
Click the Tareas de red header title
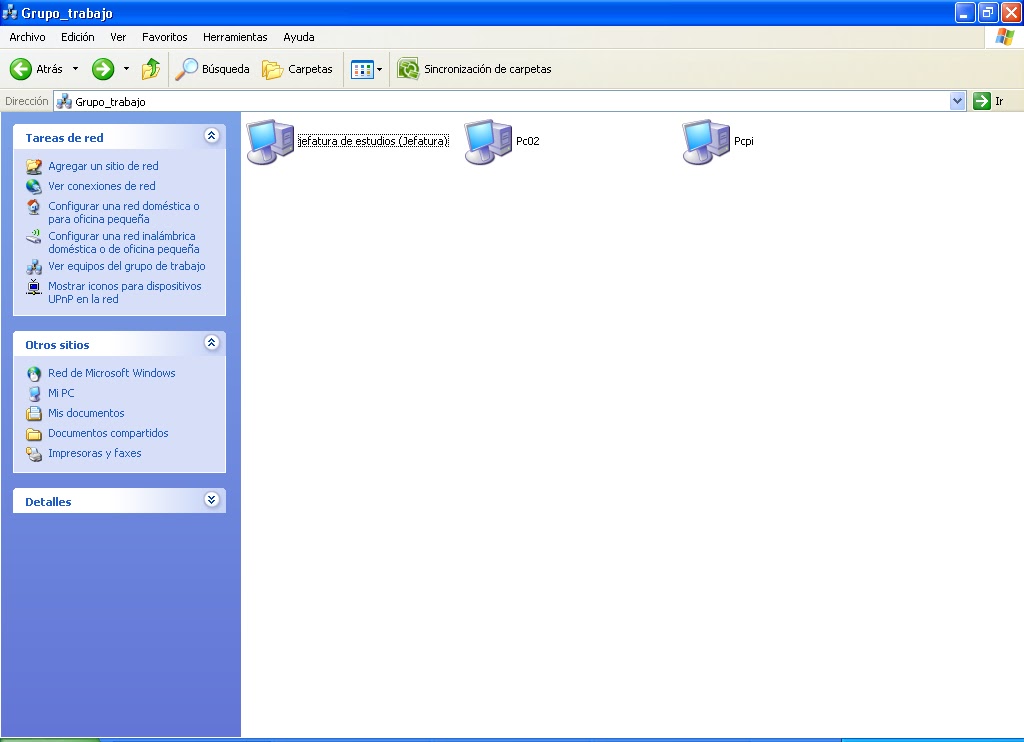(x=65, y=138)
